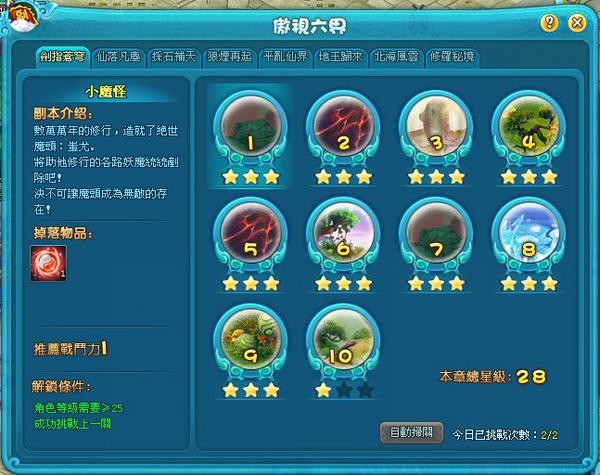This screenshot has height=475, width=600.
Task: Close the 傲視六界 window
Action: point(577,23)
